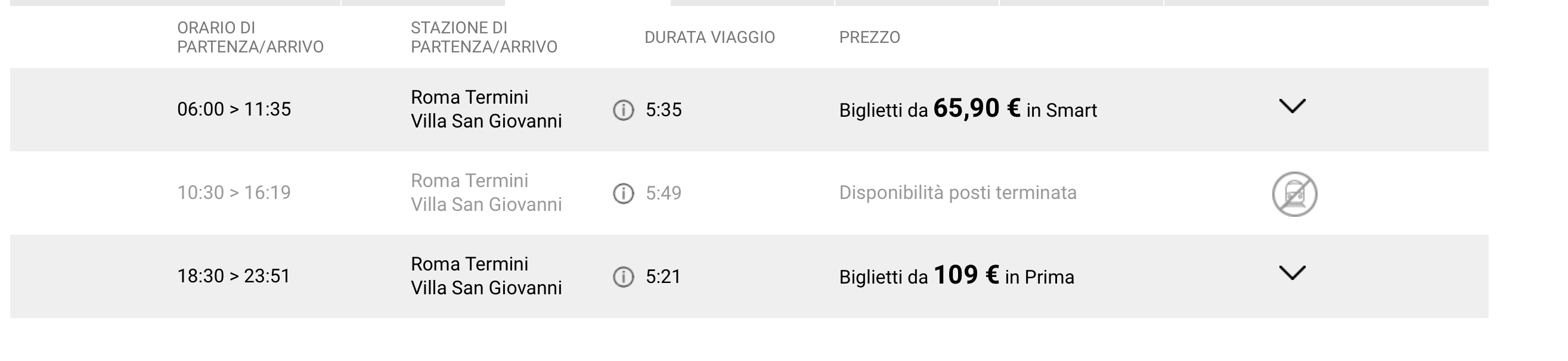Open info icon for the 18:30 train
The height and width of the screenshot is (361, 1568).
623,276
